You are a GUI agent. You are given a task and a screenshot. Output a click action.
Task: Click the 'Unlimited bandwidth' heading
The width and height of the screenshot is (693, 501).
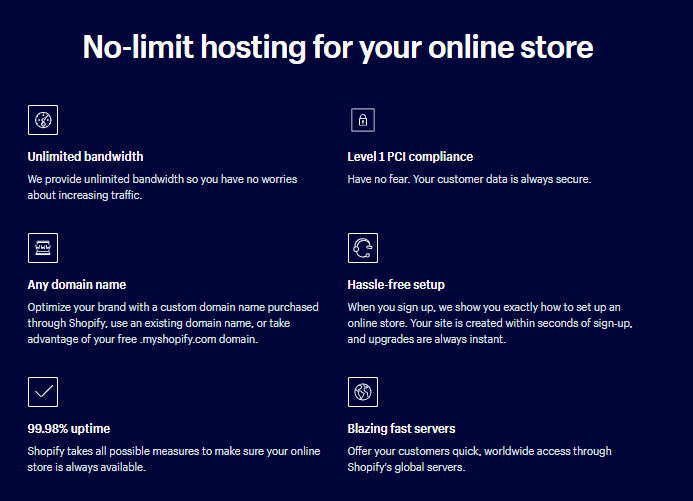click(x=85, y=156)
